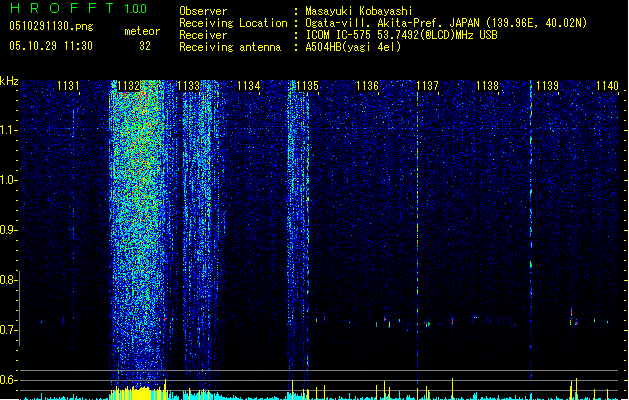629x400 pixels.
Task: Click the 0.7 kHz frequency axis label
Action: click(8, 330)
